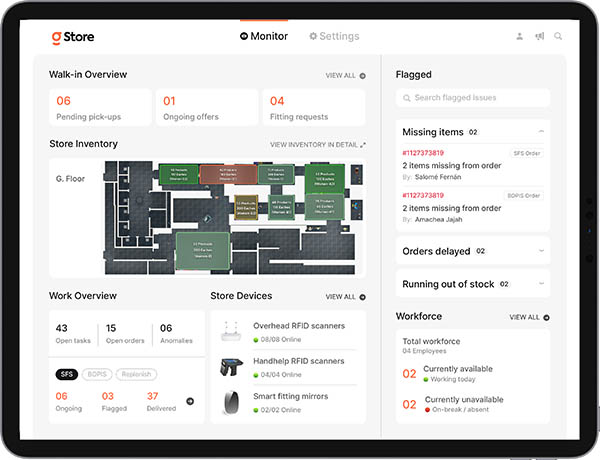Click VIEW ALL for Walk-in Overview
This screenshot has height=460, width=600.
point(341,76)
